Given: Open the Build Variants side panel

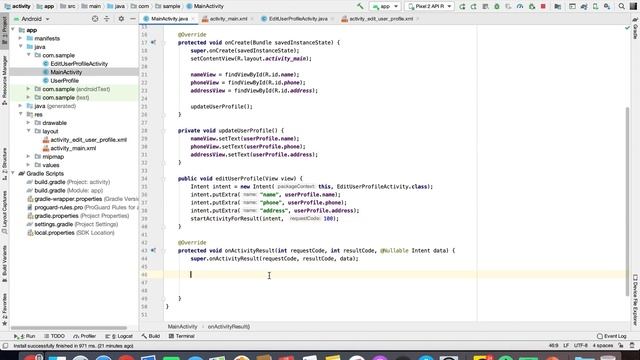Looking at the screenshot, I should pyautogui.click(x=4, y=264).
